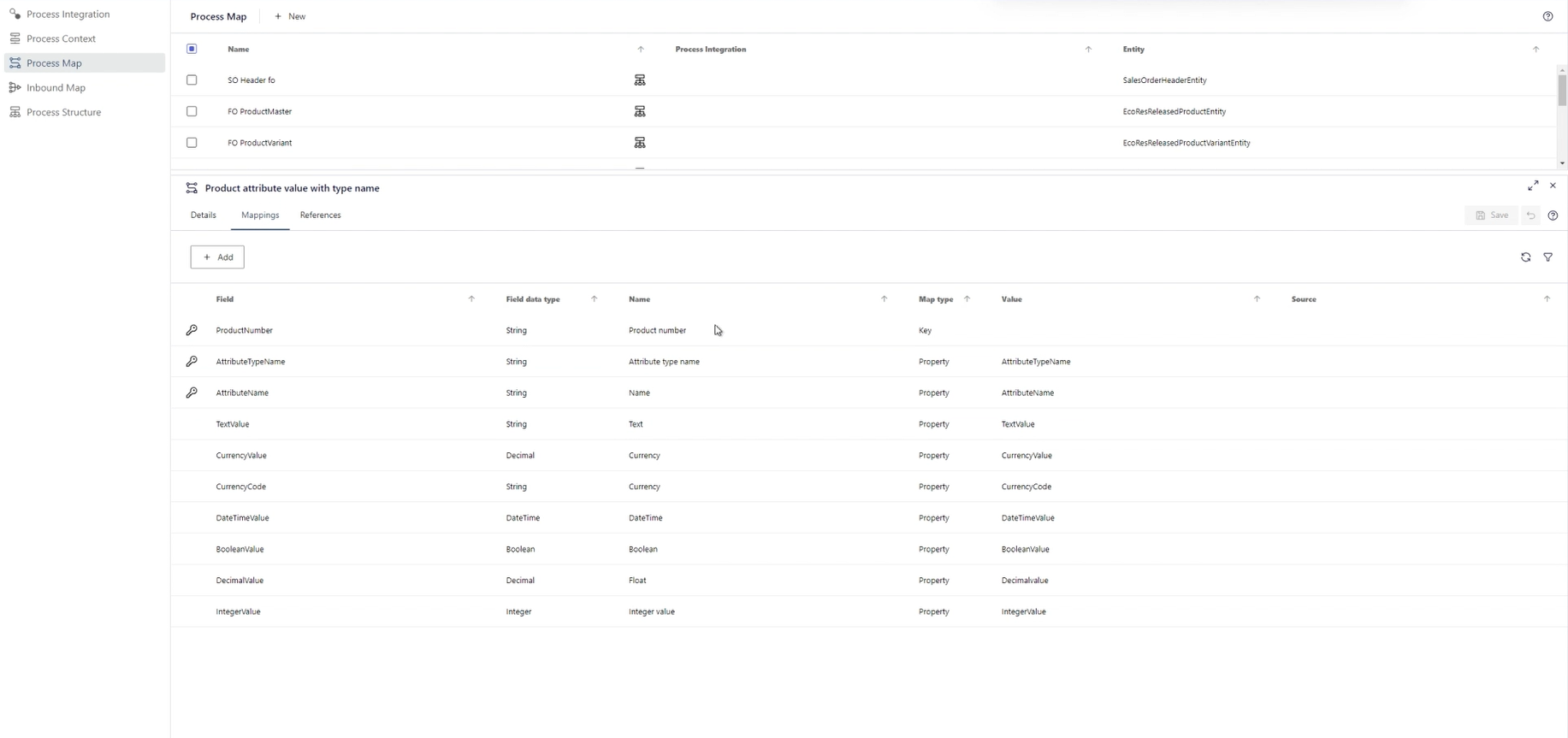1568x738 pixels.
Task: Open process integration icon for FO ProductVariant row
Action: (639, 143)
